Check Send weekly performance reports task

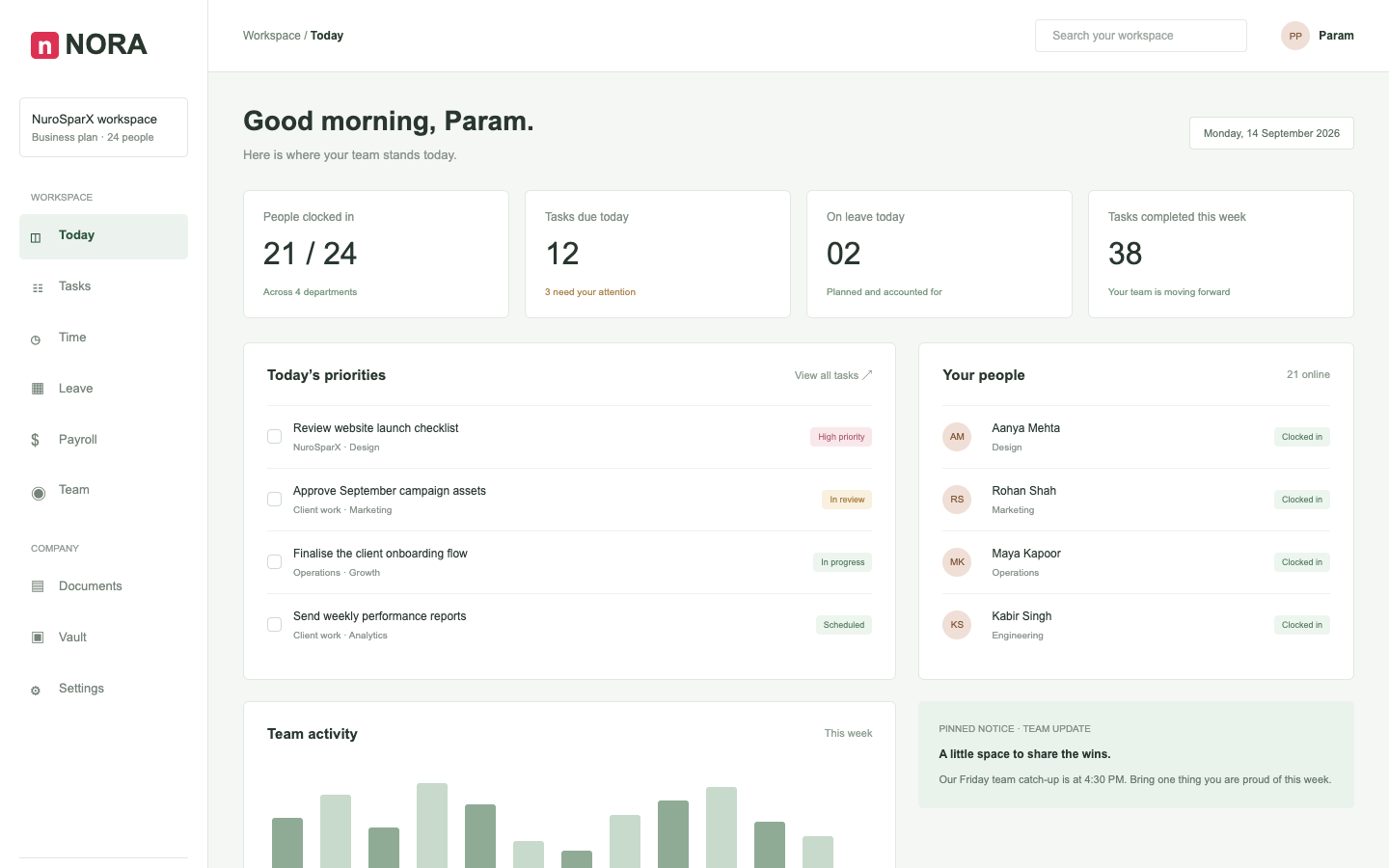(x=275, y=625)
